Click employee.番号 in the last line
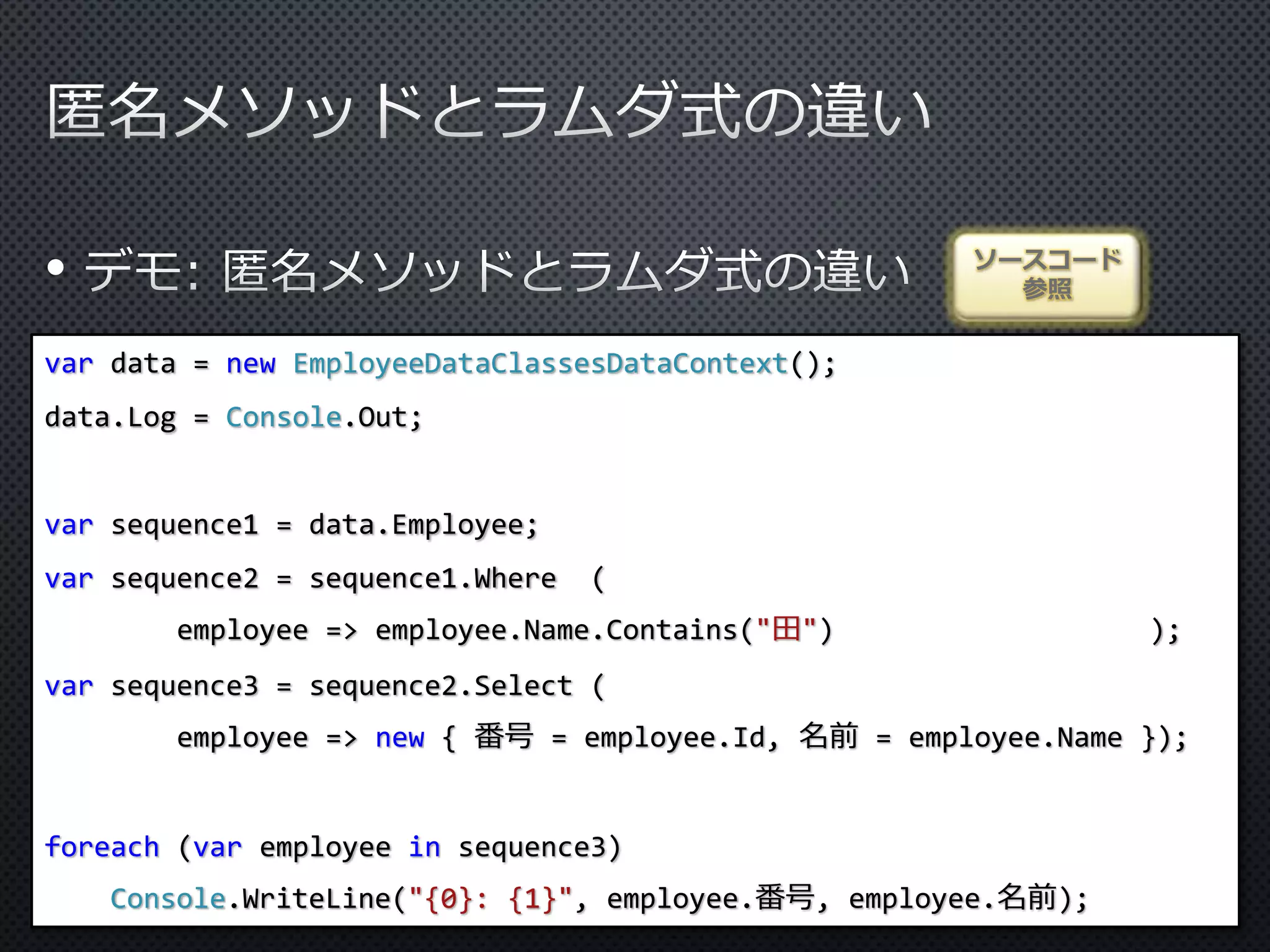Image resolution: width=1270 pixels, height=952 pixels. 711,899
